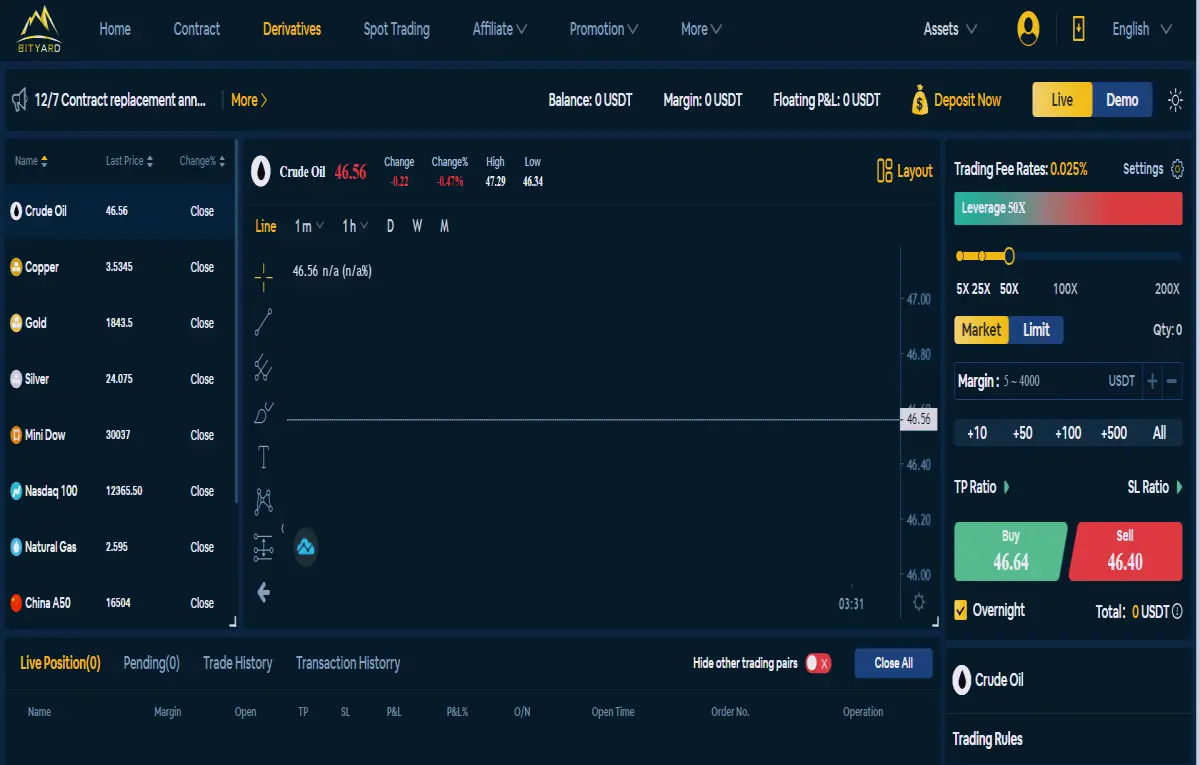Viewport: 1200px width, 765px height.
Task: Collapse the drawing toolbar back arrow
Action: 264,592
